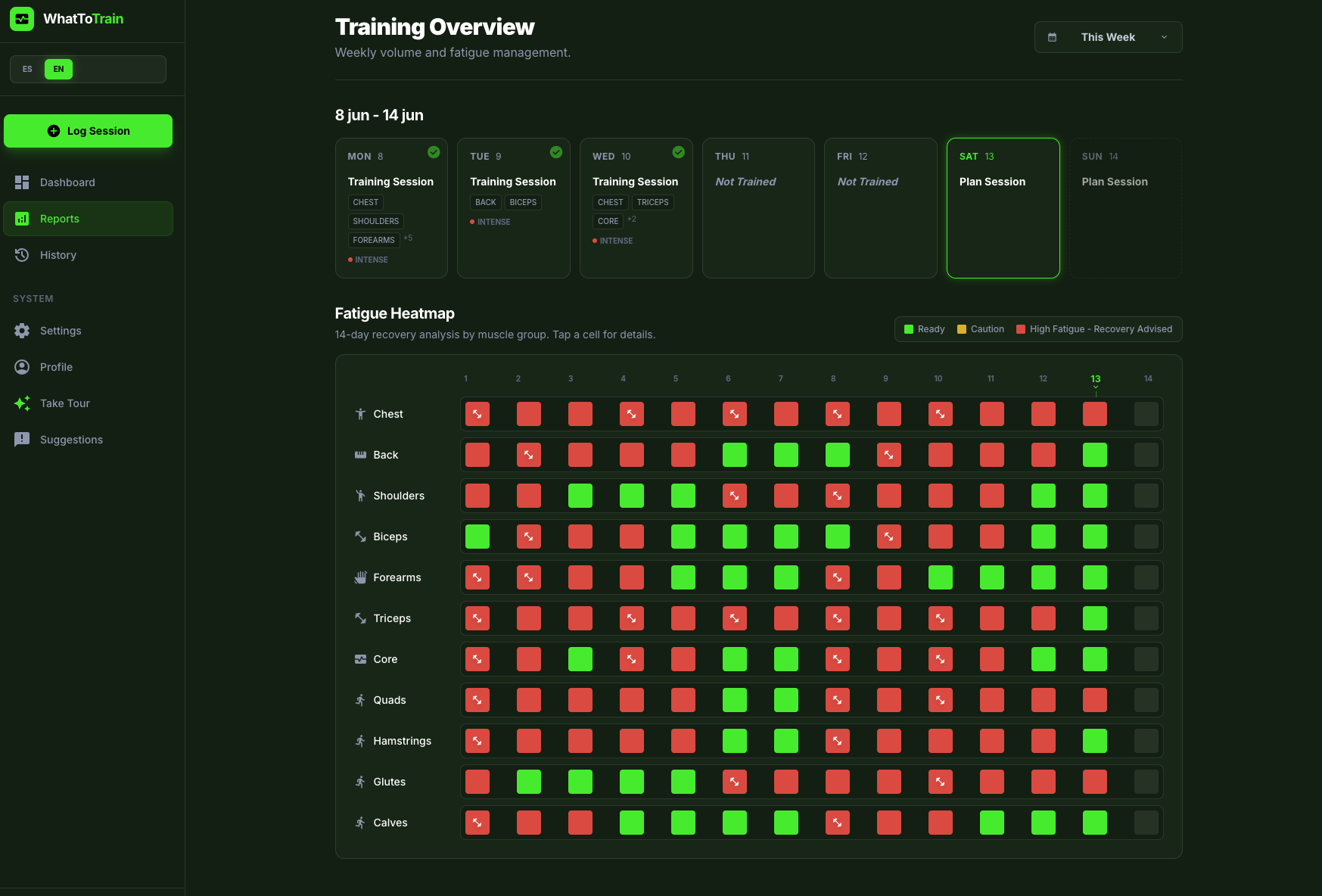Click Monday's completed checkmark icon
The width and height of the screenshot is (1322, 896).
coord(434,152)
